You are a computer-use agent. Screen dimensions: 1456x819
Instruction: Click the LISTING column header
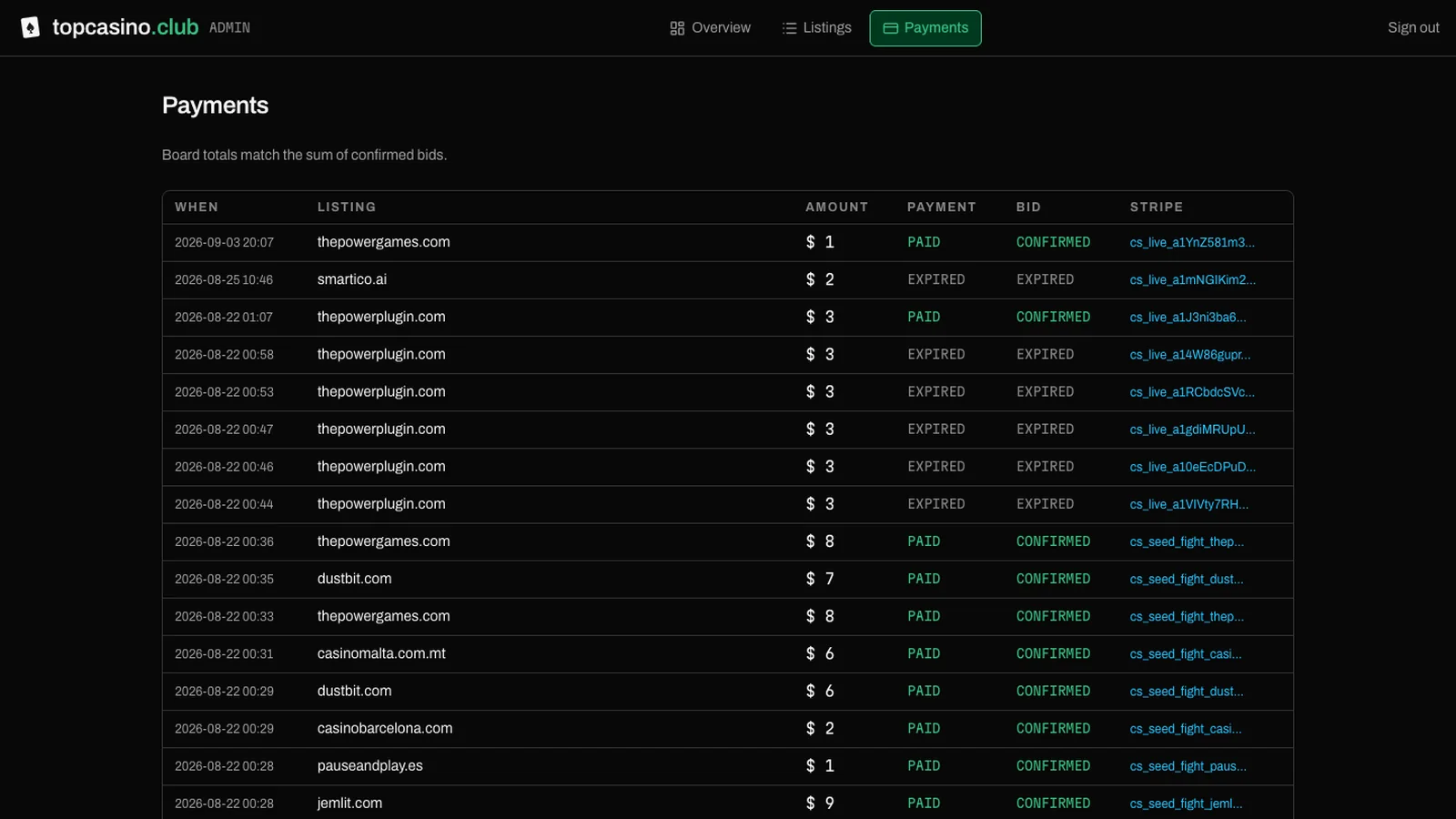[x=347, y=207]
